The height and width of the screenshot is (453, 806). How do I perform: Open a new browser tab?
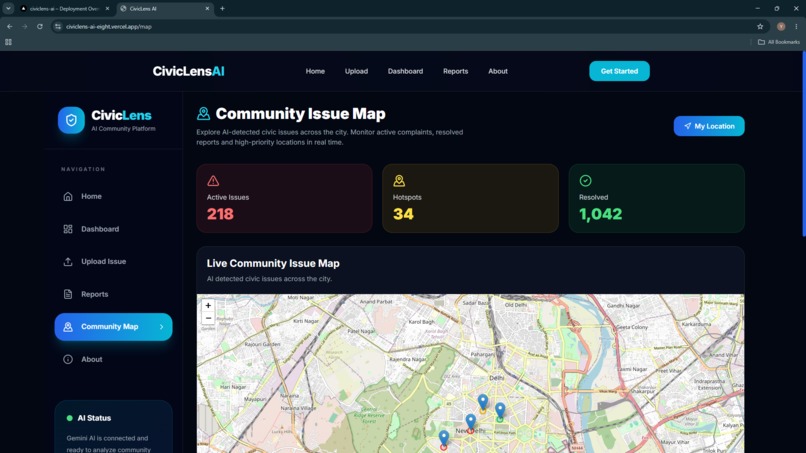click(222, 9)
